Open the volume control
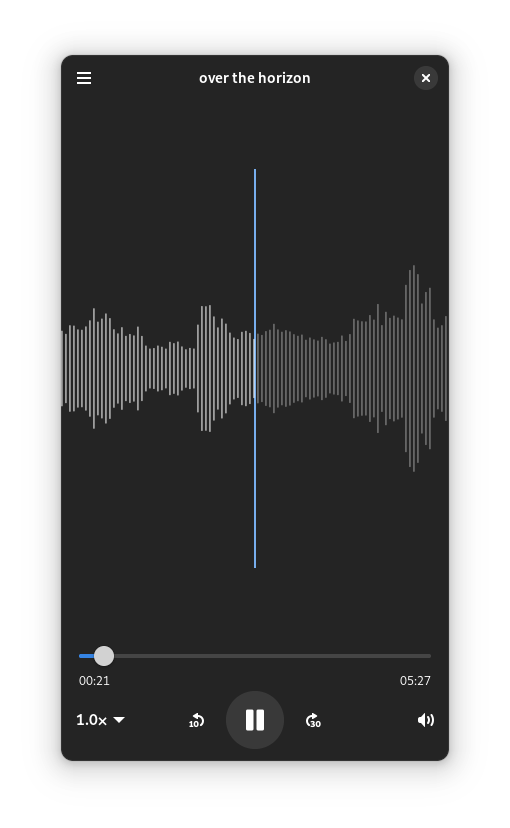Viewport: 510px width, 828px height. tap(426, 720)
